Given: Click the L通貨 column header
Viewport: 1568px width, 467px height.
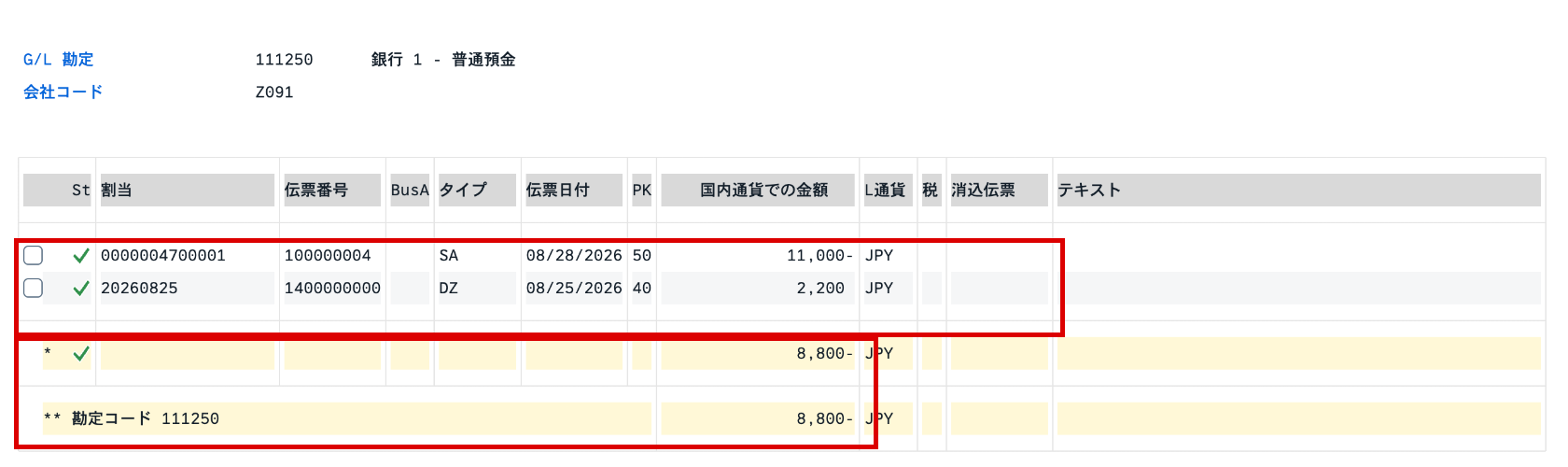Looking at the screenshot, I should pos(888,190).
